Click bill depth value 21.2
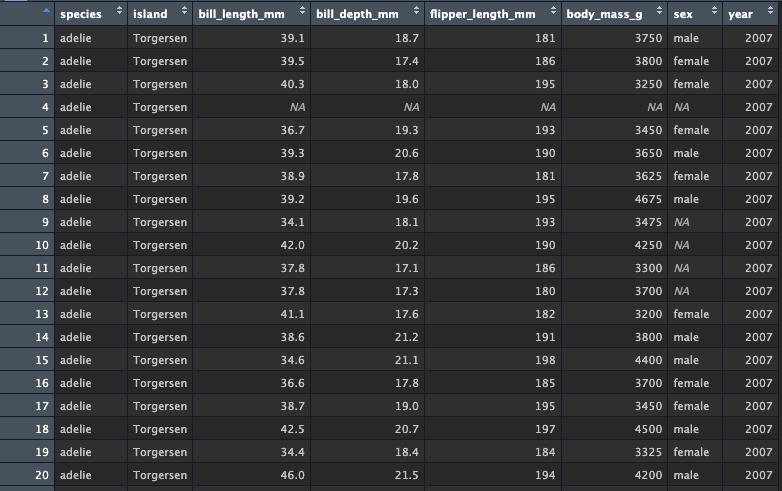 coord(406,337)
